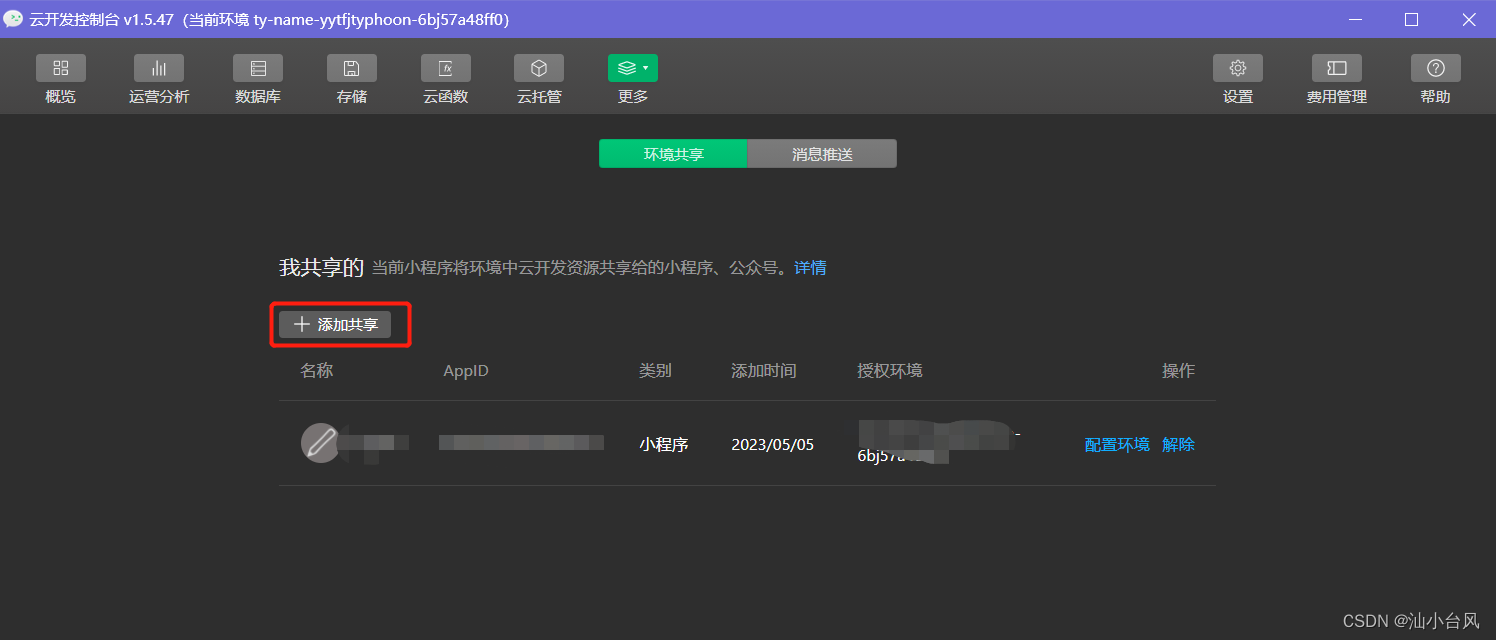The height and width of the screenshot is (640, 1496).
Task: Click the WeChat app icon in title bar
Action: tap(13, 19)
